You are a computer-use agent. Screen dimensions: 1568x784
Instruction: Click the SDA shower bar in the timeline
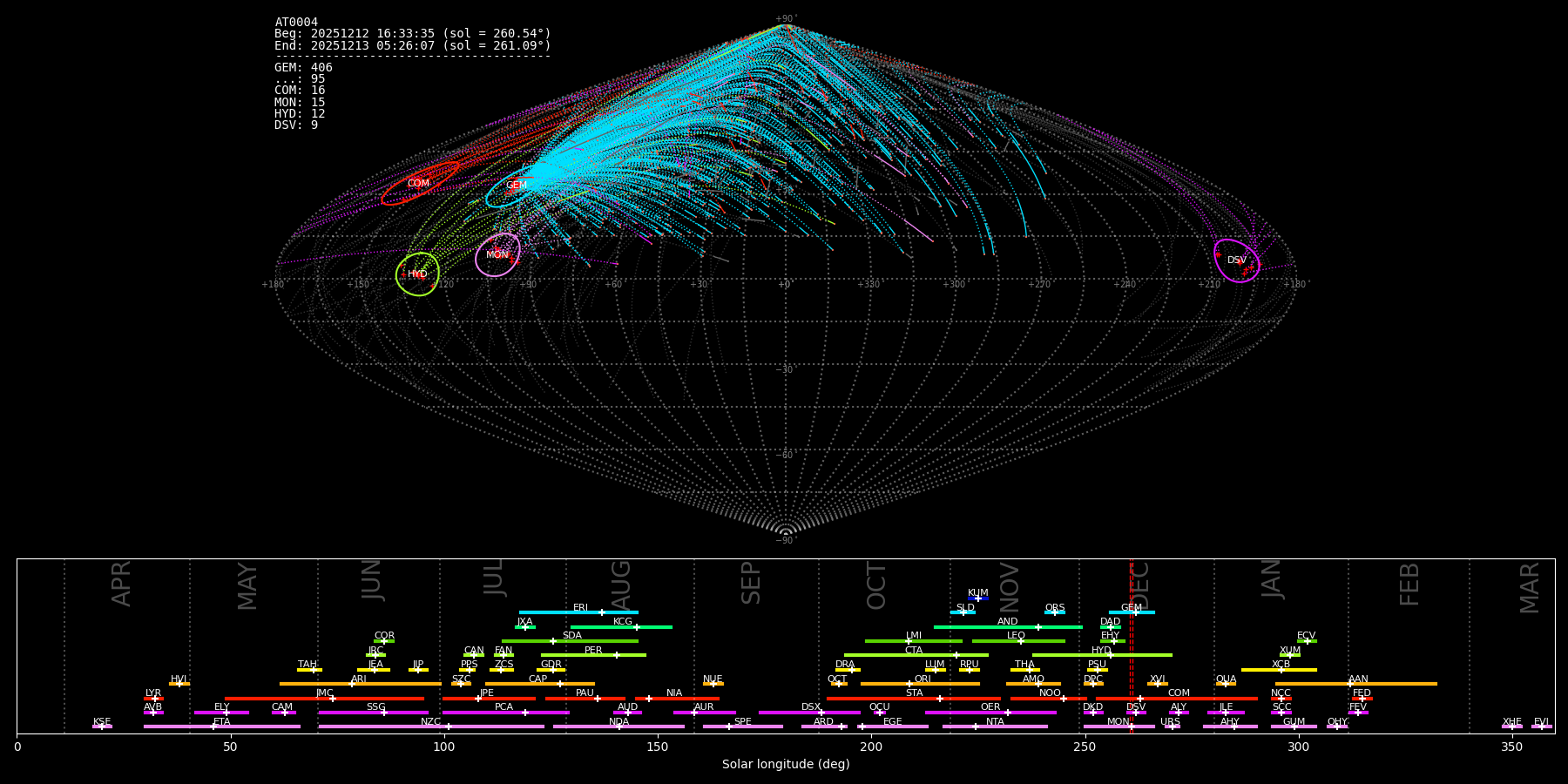570,641
